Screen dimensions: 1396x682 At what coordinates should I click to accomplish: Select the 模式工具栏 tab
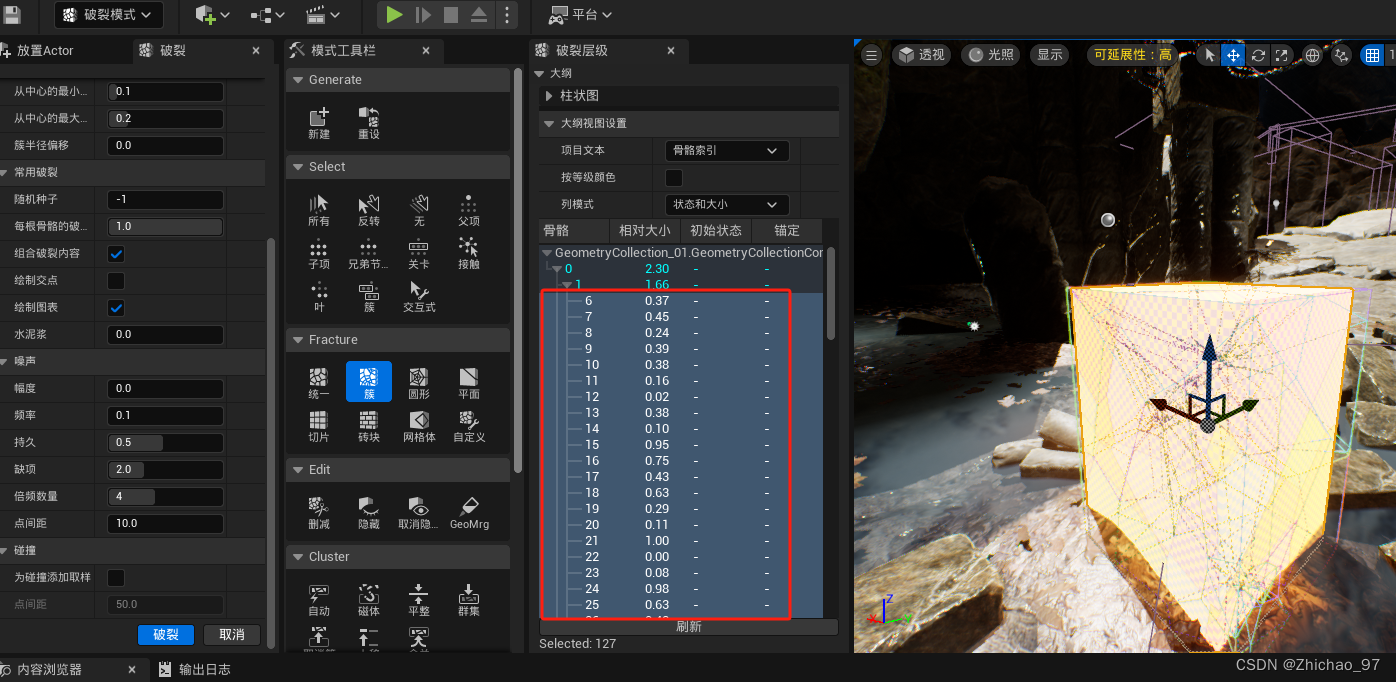343,51
